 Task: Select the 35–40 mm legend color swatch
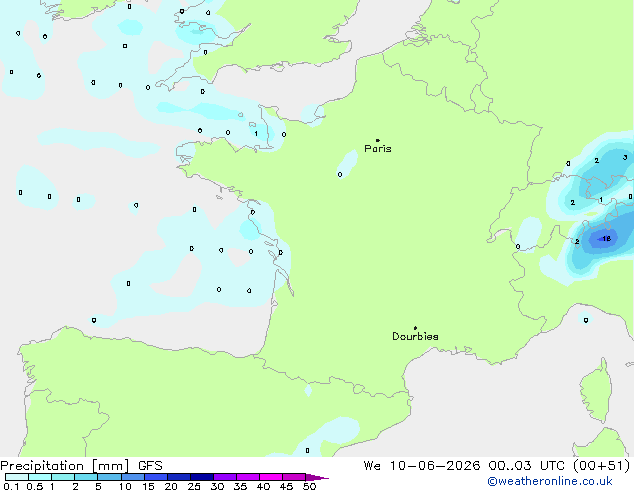pyautogui.click(x=248, y=477)
